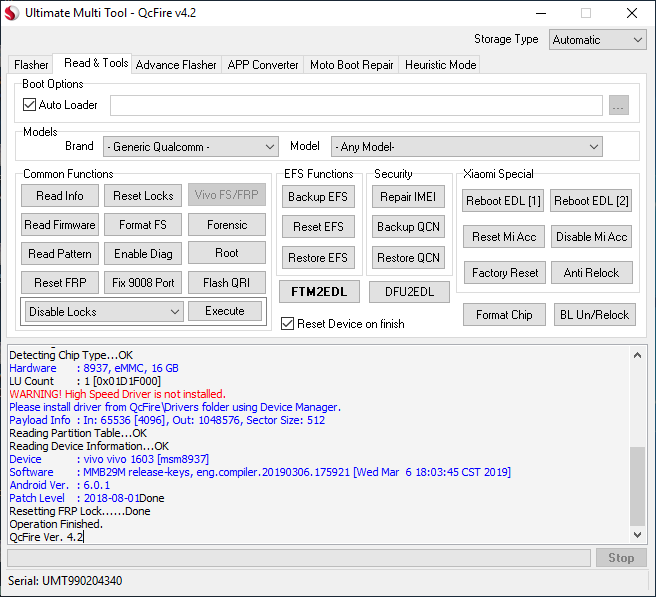Click the Reset EFS button
The width and height of the screenshot is (656, 597).
(x=318, y=227)
